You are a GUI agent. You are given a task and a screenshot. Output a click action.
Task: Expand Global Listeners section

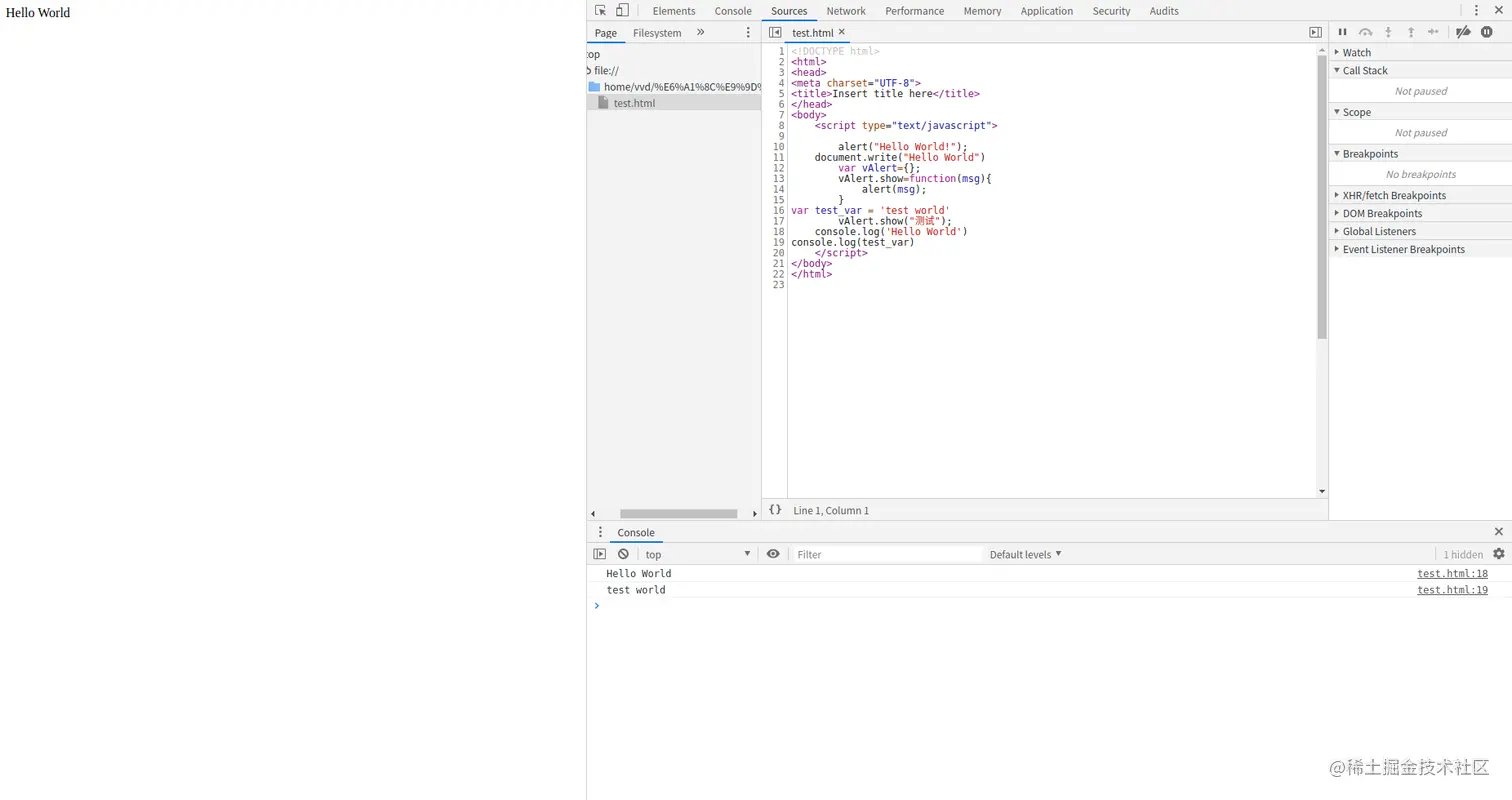point(1420,231)
